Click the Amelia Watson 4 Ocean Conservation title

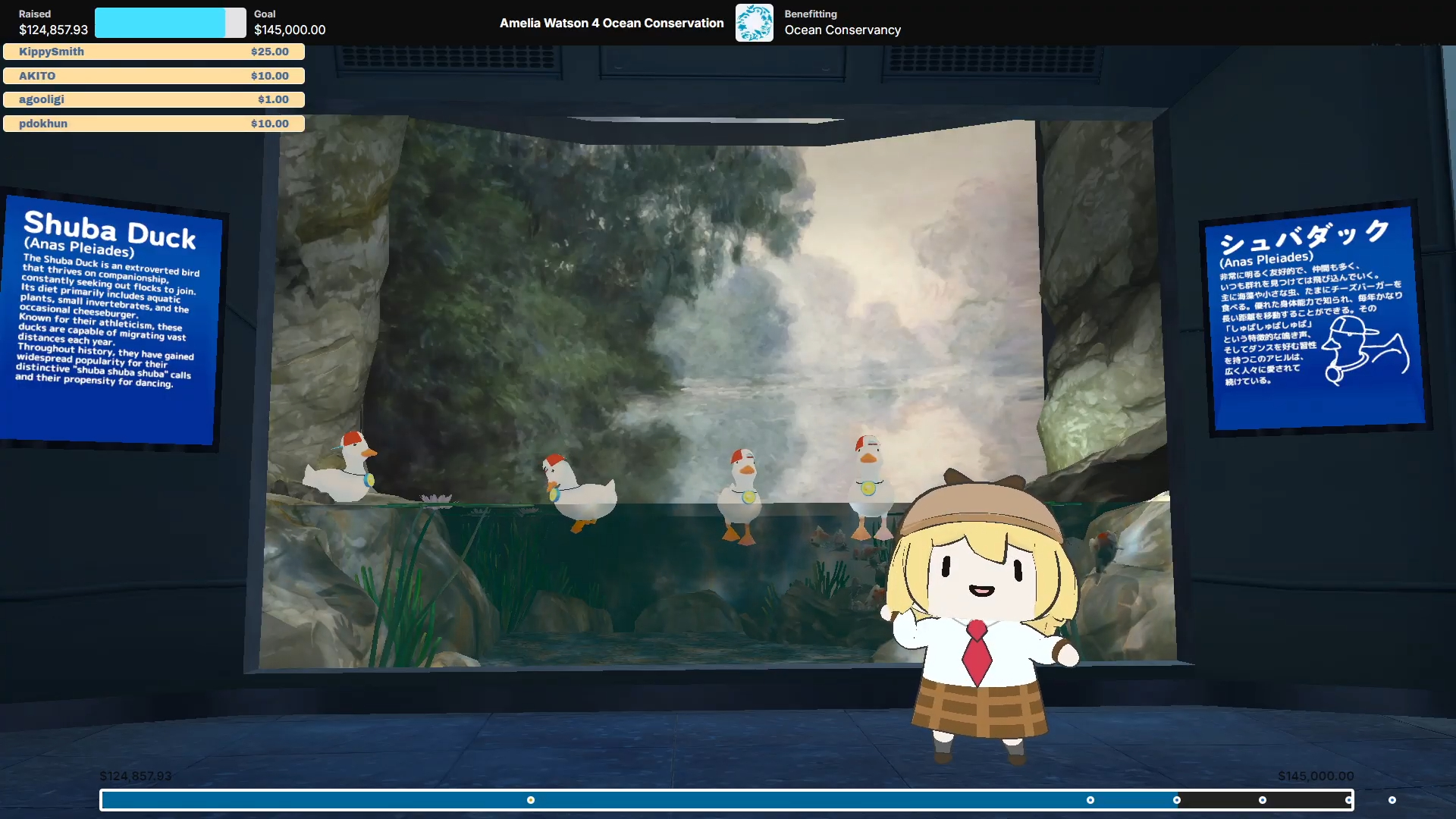611,23
